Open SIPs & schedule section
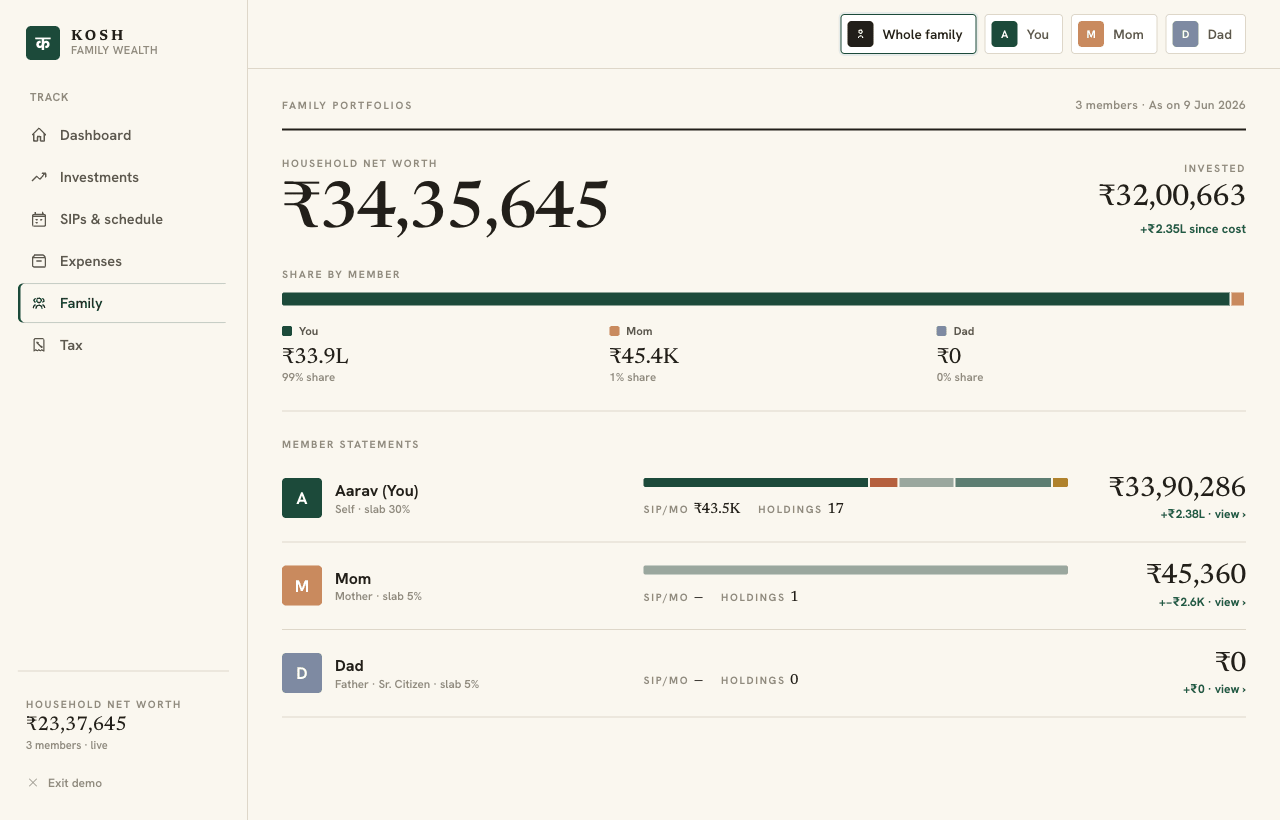 click(122, 219)
